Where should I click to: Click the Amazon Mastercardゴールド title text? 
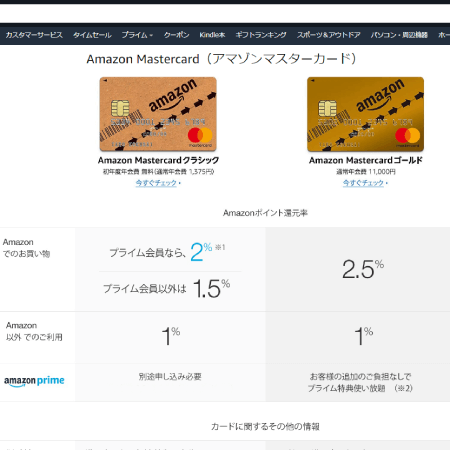(366, 160)
